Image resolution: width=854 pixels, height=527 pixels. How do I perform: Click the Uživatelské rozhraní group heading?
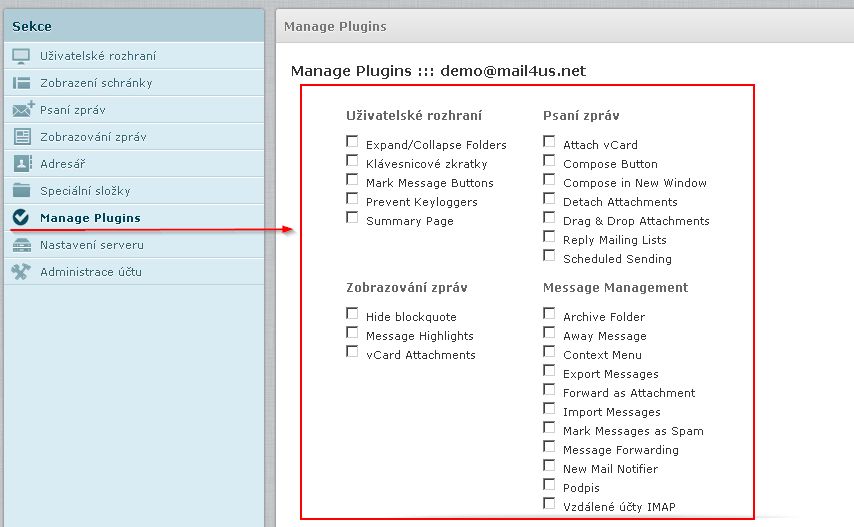(x=414, y=115)
